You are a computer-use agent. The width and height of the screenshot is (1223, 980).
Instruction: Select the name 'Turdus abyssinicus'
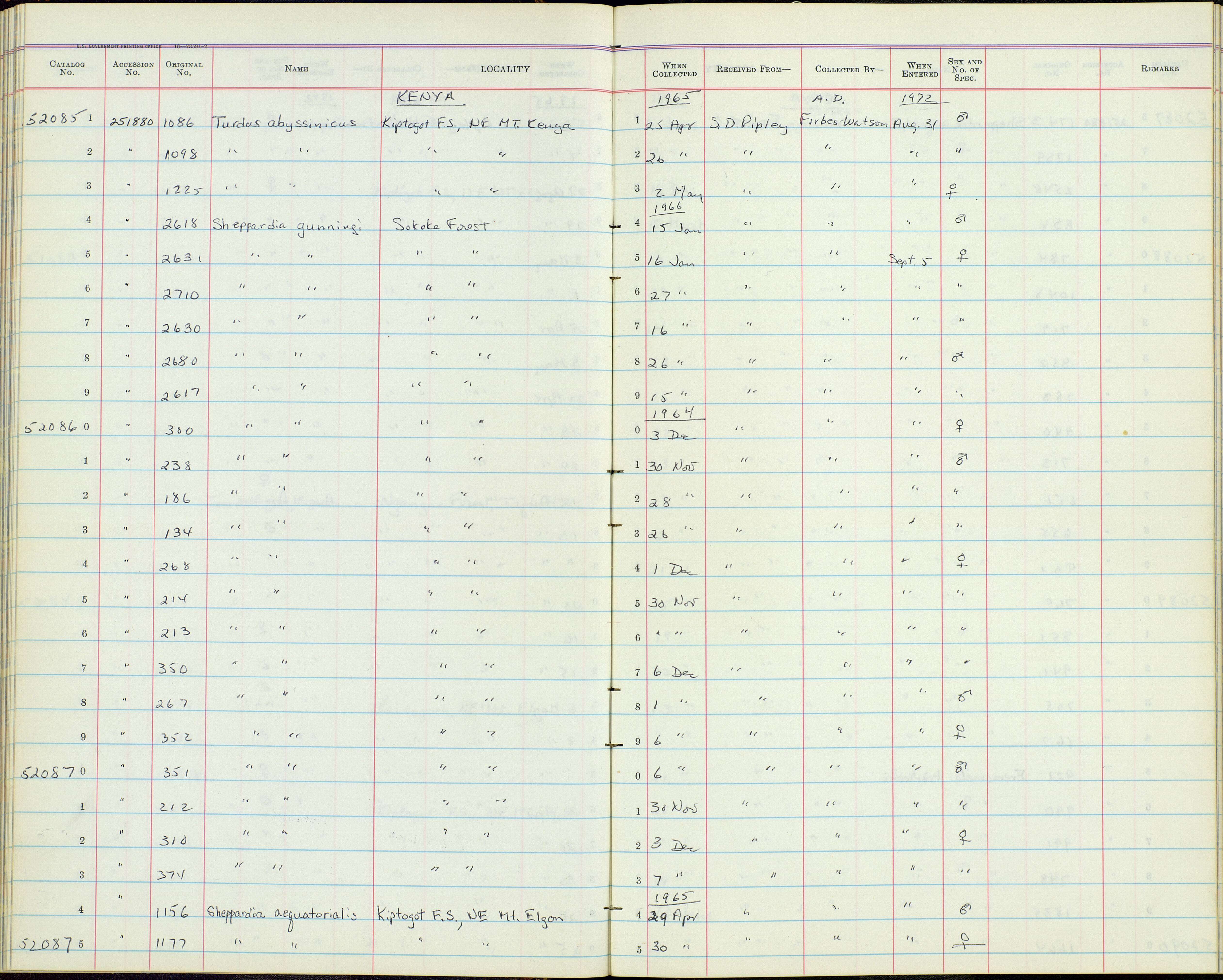284,123
